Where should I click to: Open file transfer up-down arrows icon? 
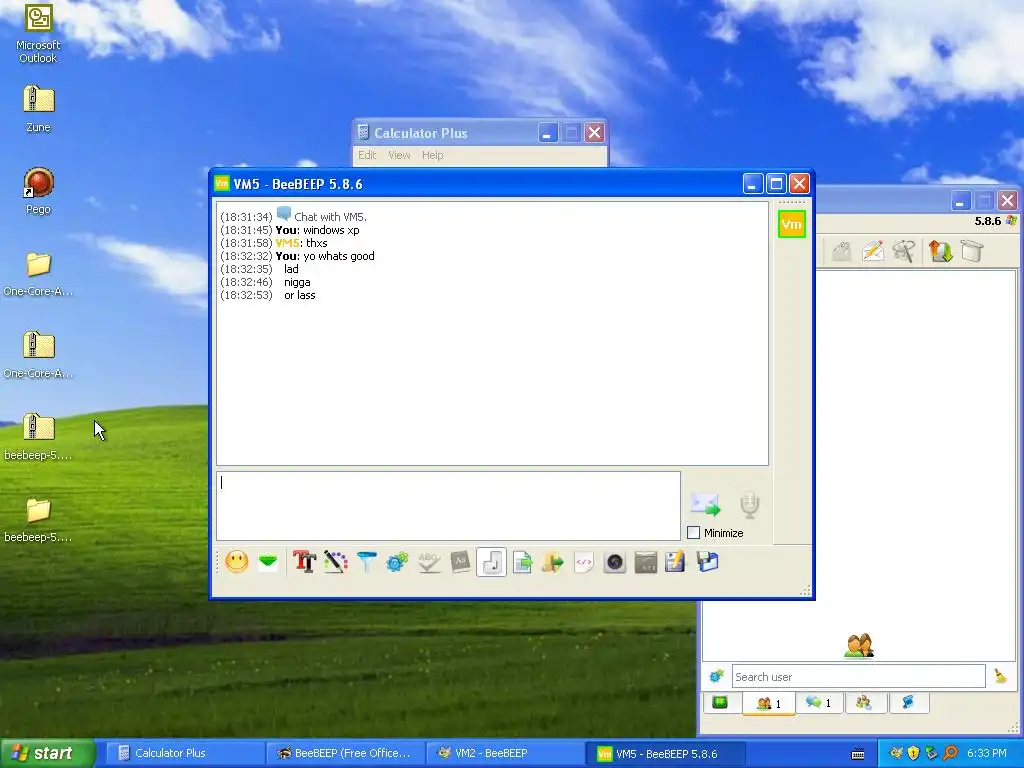940,251
